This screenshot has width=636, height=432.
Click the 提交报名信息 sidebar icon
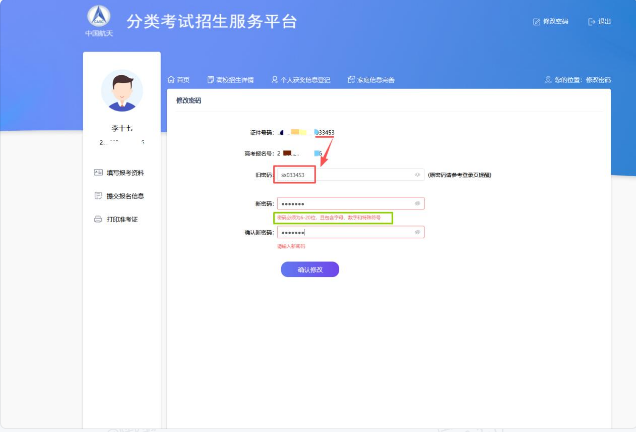coord(98,196)
